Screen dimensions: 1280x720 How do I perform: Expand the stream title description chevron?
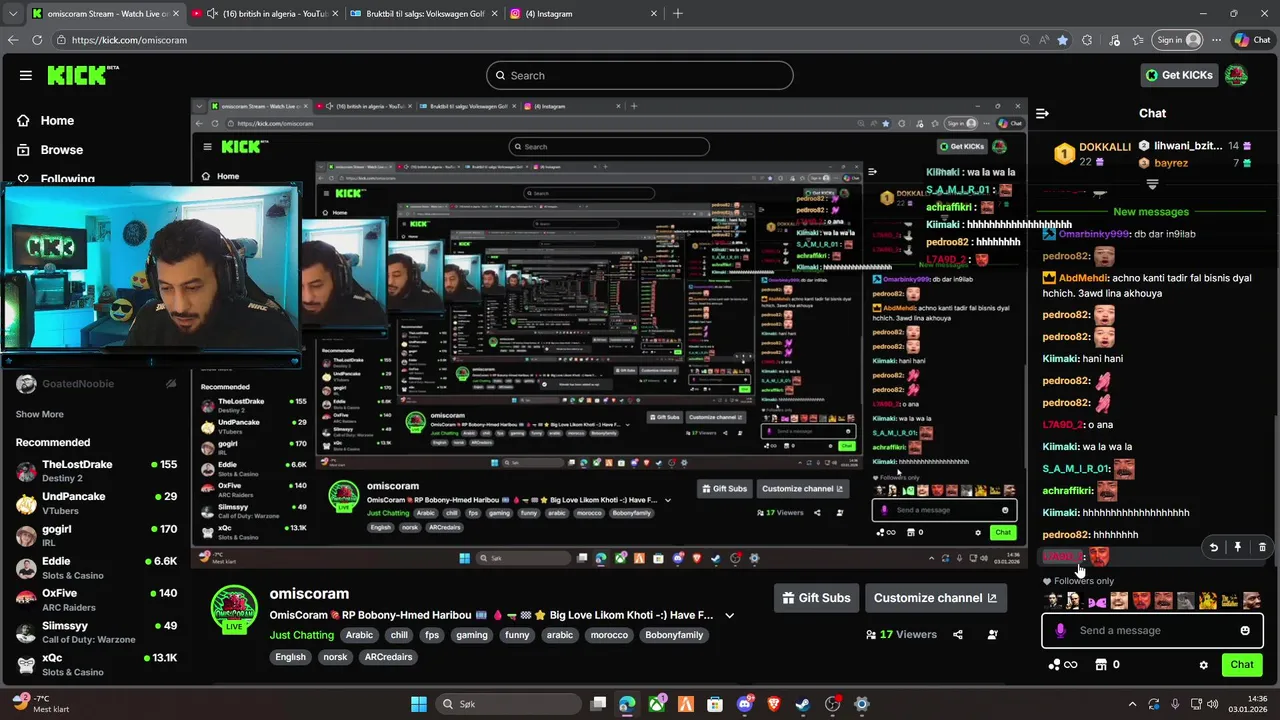[729, 615]
